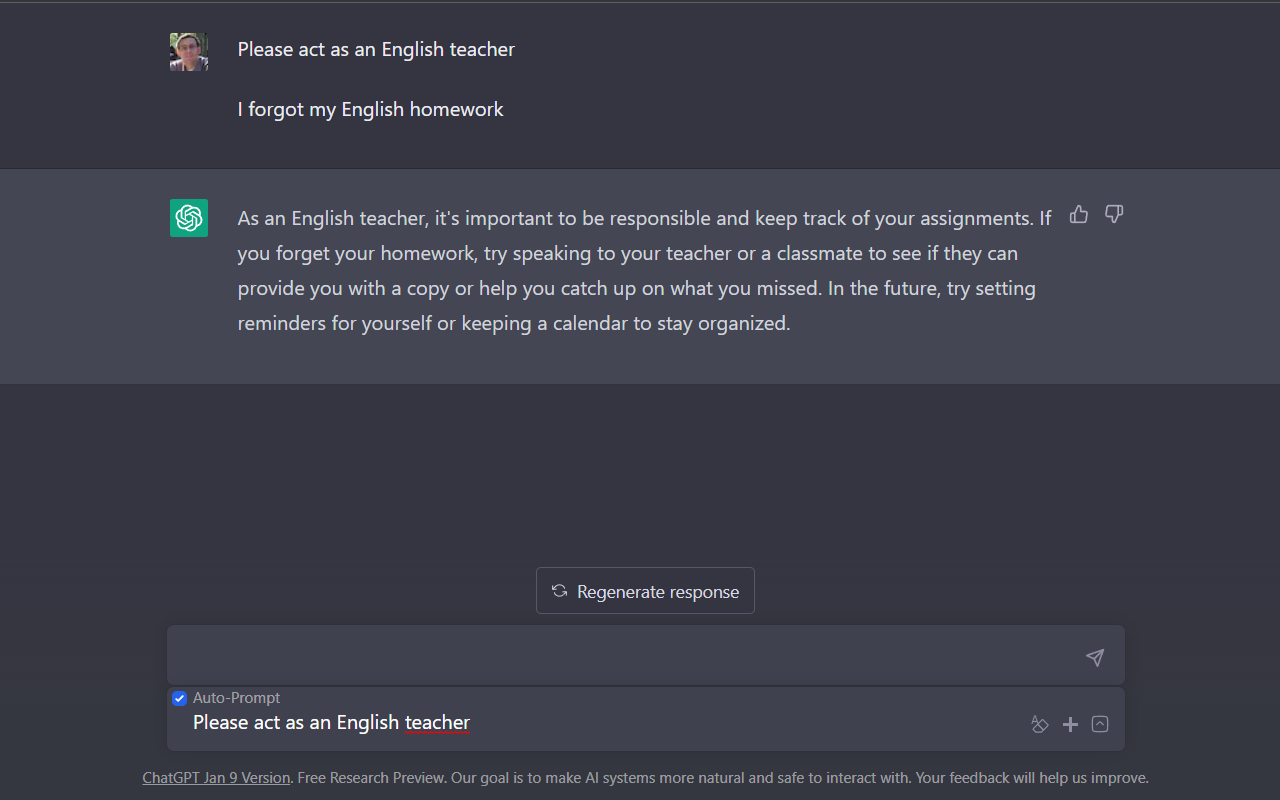Select the auto-prompt text Please act as an English teacher
1280x800 pixels.
coord(330,722)
